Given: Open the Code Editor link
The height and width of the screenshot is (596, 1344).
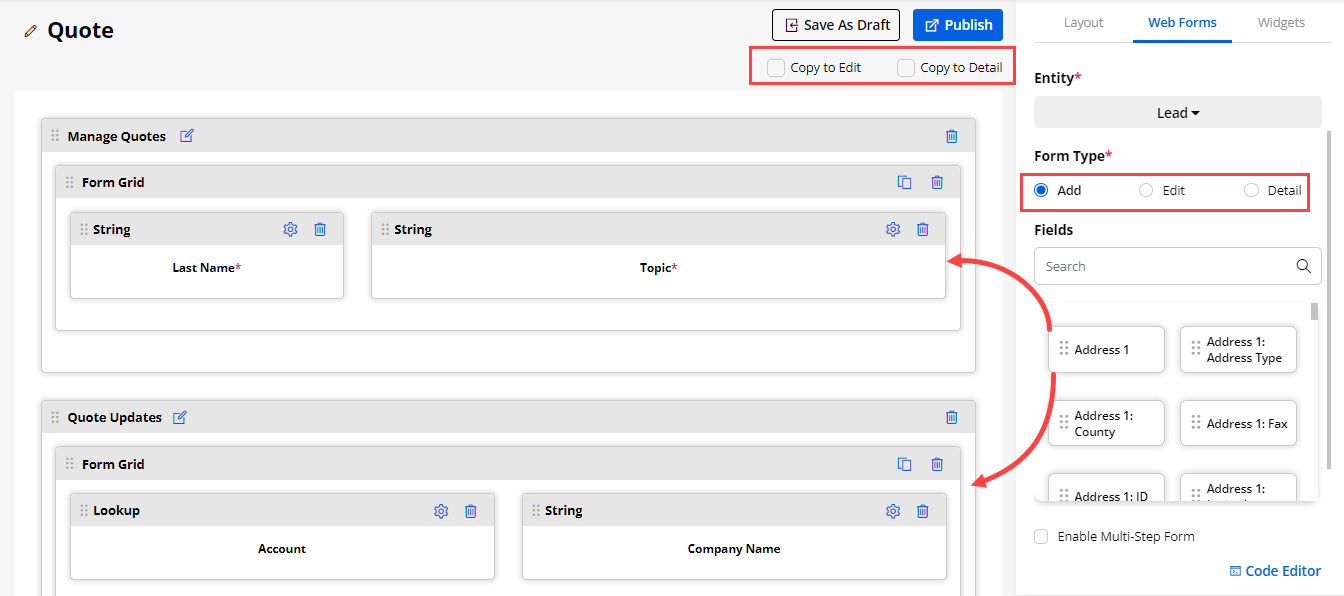Looking at the screenshot, I should coord(1275,571).
